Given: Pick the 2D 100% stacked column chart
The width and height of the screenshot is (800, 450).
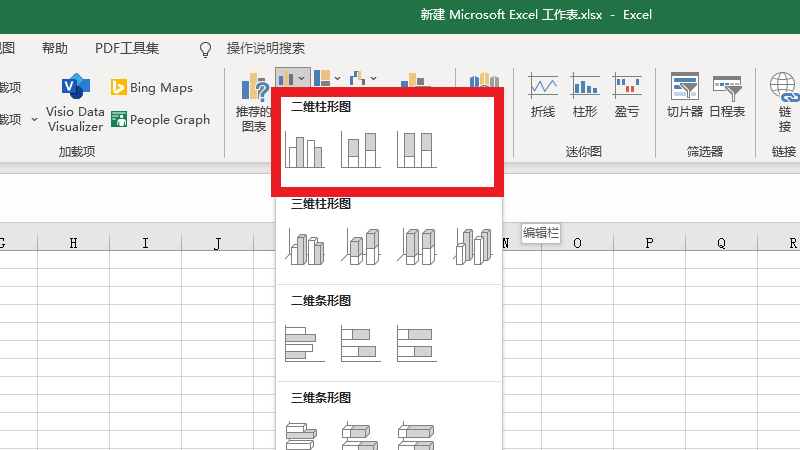Looking at the screenshot, I should tap(415, 150).
